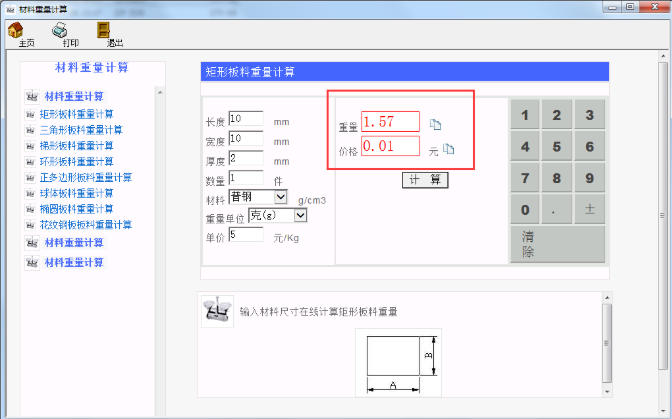
Task: Open the 矩形板料重量计算 sidebar link
Action: point(77,114)
